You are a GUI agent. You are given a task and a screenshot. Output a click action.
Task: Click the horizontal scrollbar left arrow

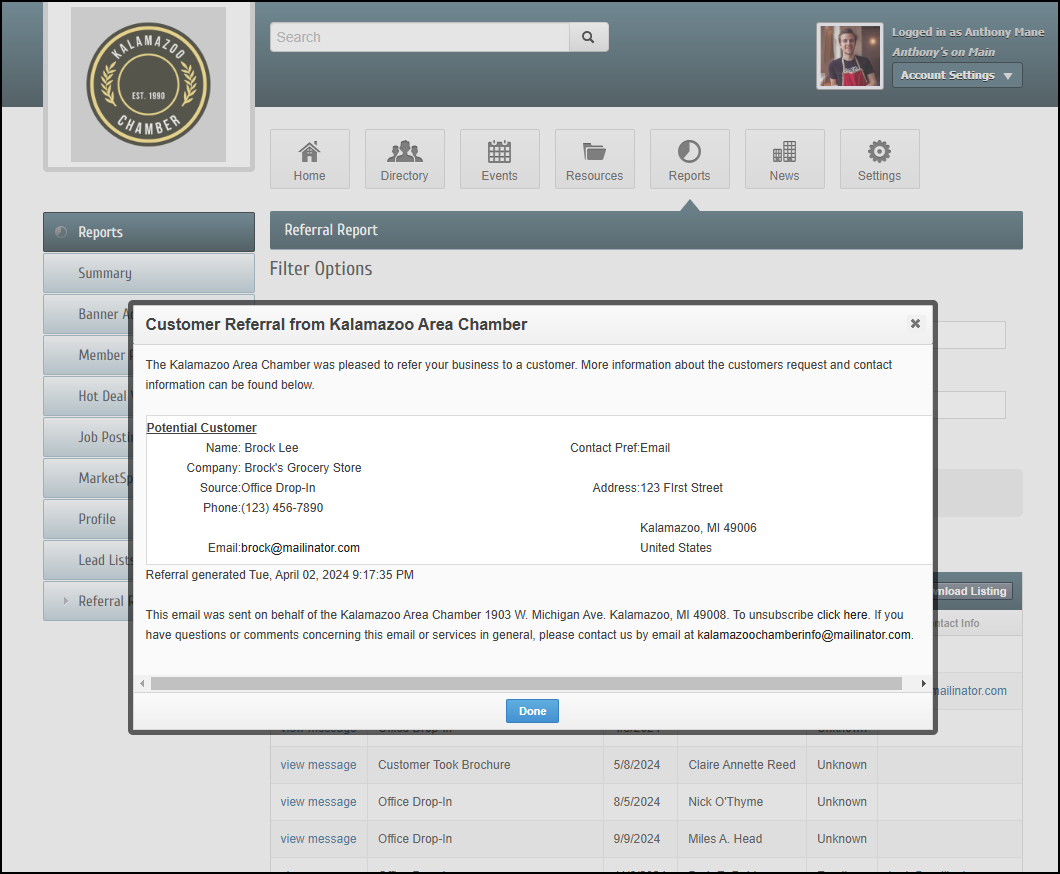(141, 684)
